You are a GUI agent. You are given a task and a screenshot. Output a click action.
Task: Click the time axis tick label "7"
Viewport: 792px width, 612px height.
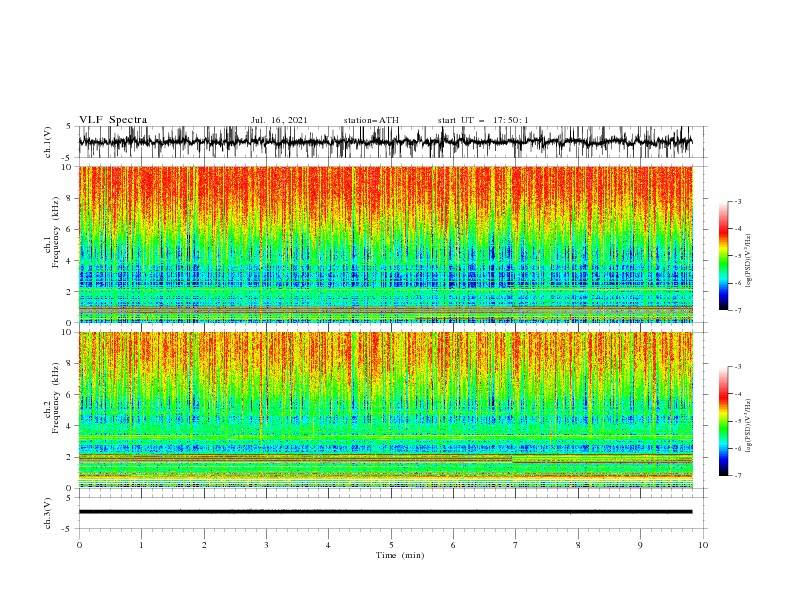[515, 545]
